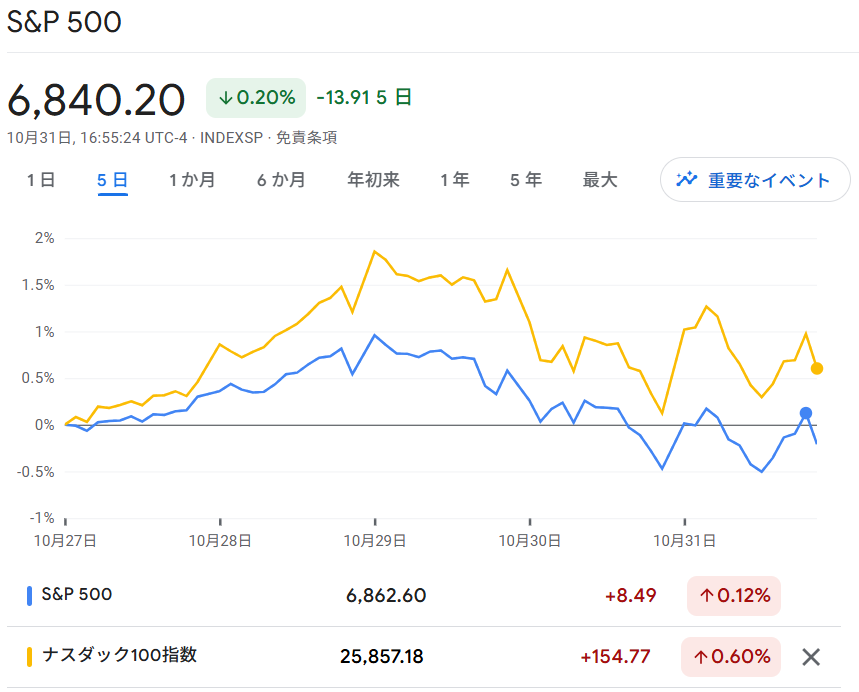The width and height of the screenshot is (859, 692).
Task: Click the line-chart icon beside 重要なイベント
Action: [687, 179]
